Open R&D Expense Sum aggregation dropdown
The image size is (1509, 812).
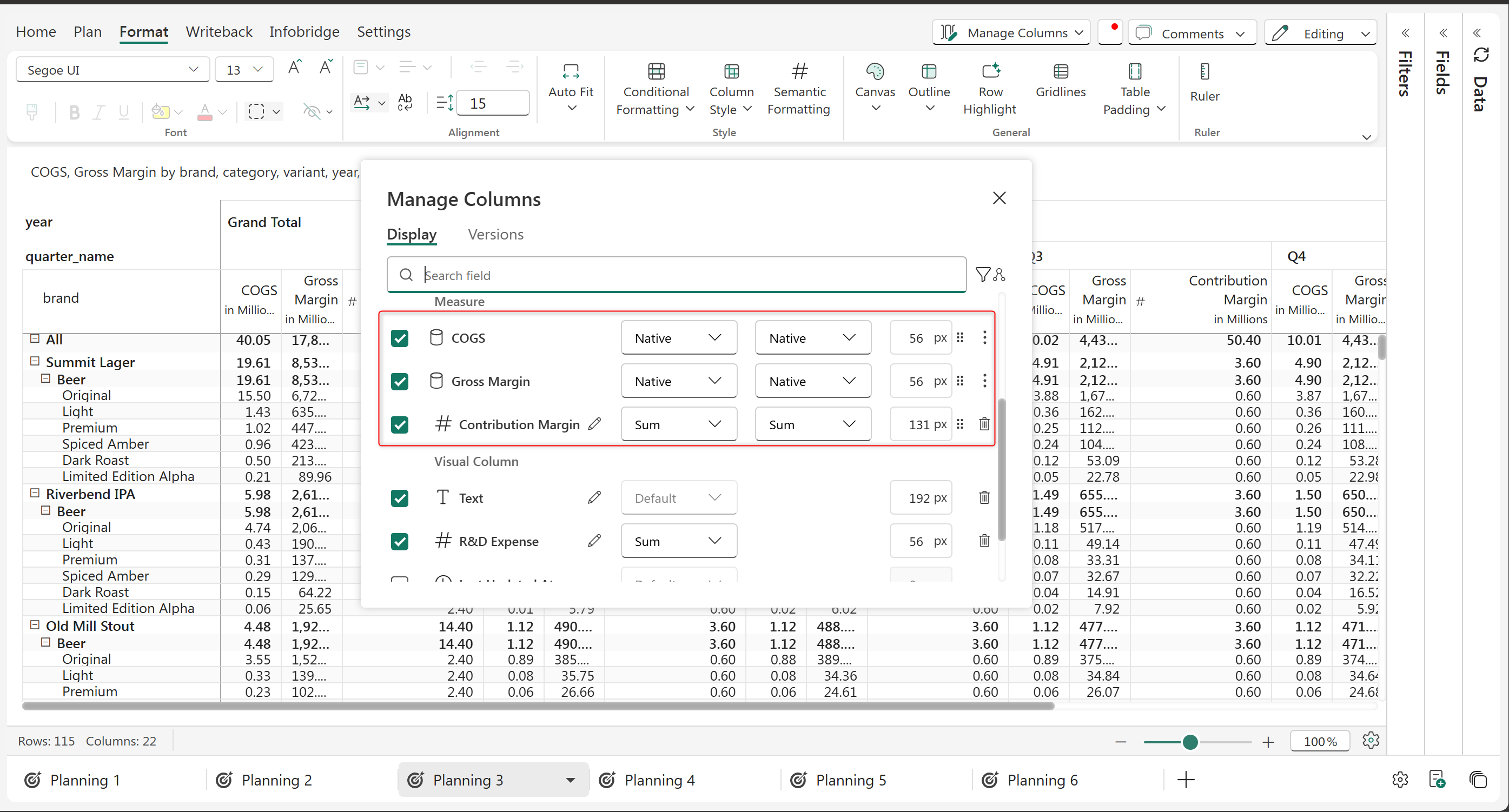click(678, 541)
